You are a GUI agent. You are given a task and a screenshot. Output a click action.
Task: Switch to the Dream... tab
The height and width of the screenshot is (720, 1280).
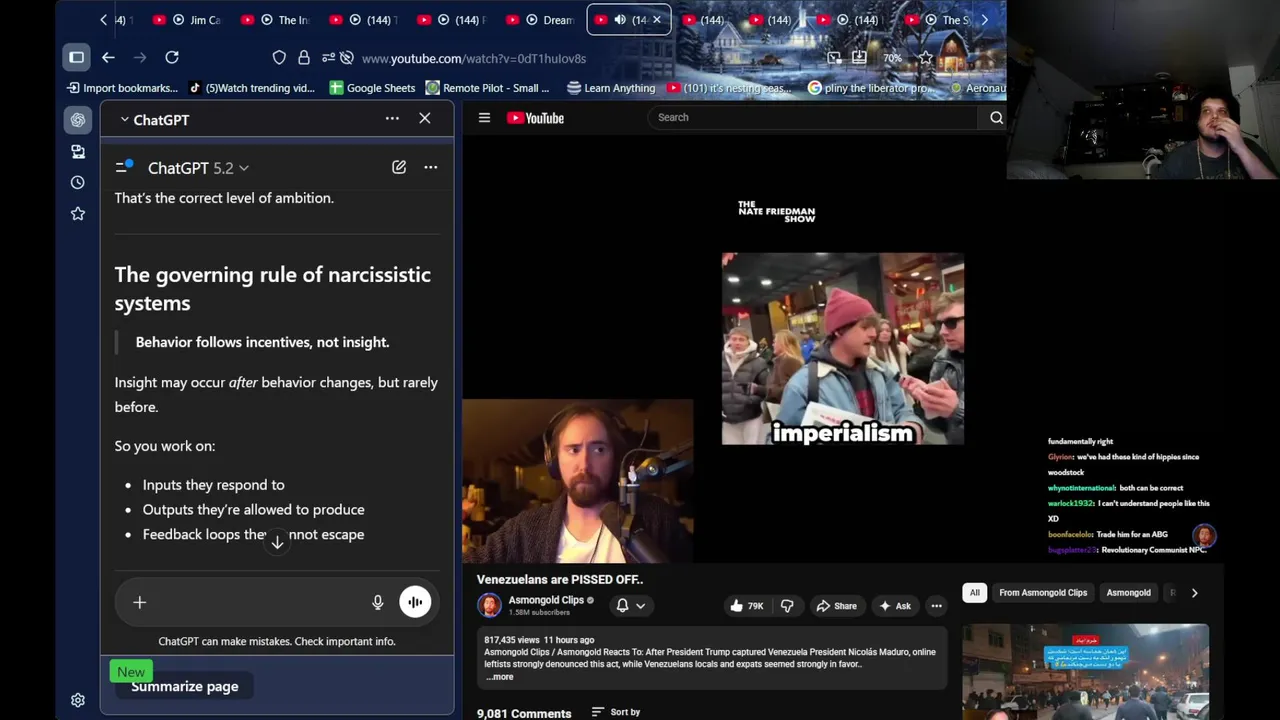pos(541,20)
